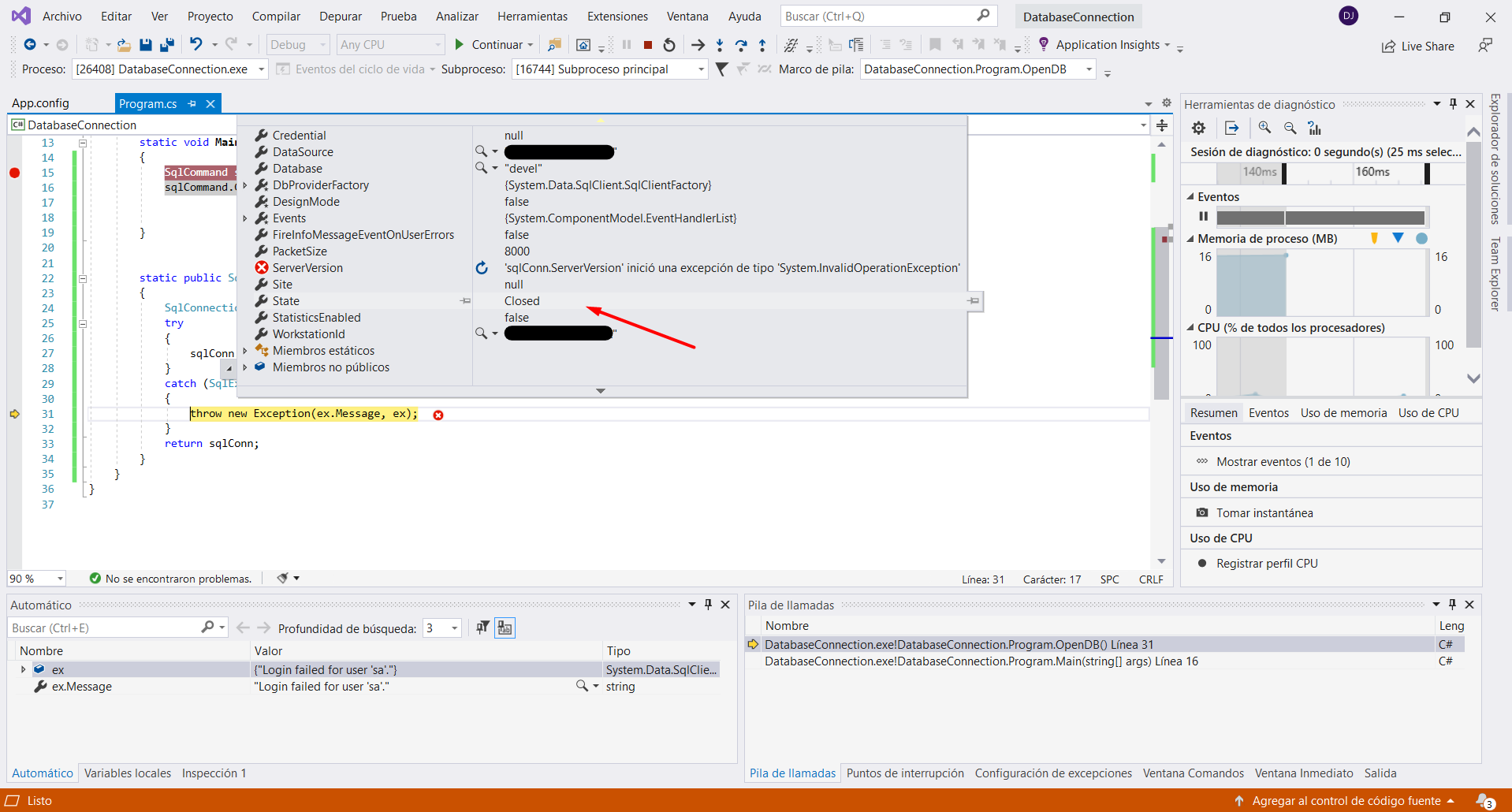The image size is (1512, 812).
Task: Open the DataSource text visualizer magnifier
Action: pyautogui.click(x=481, y=151)
